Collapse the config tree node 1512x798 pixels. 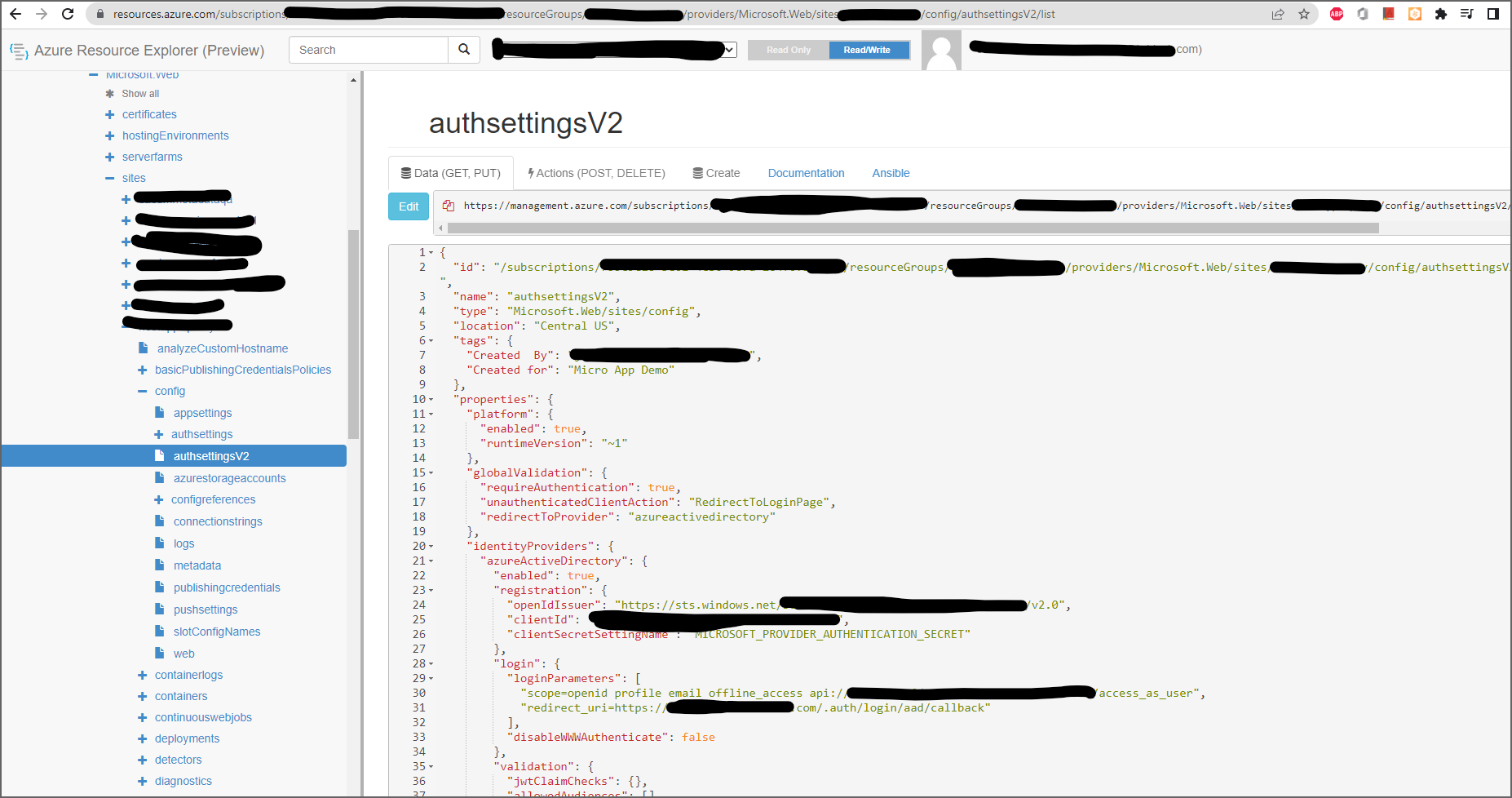pyautogui.click(x=143, y=391)
